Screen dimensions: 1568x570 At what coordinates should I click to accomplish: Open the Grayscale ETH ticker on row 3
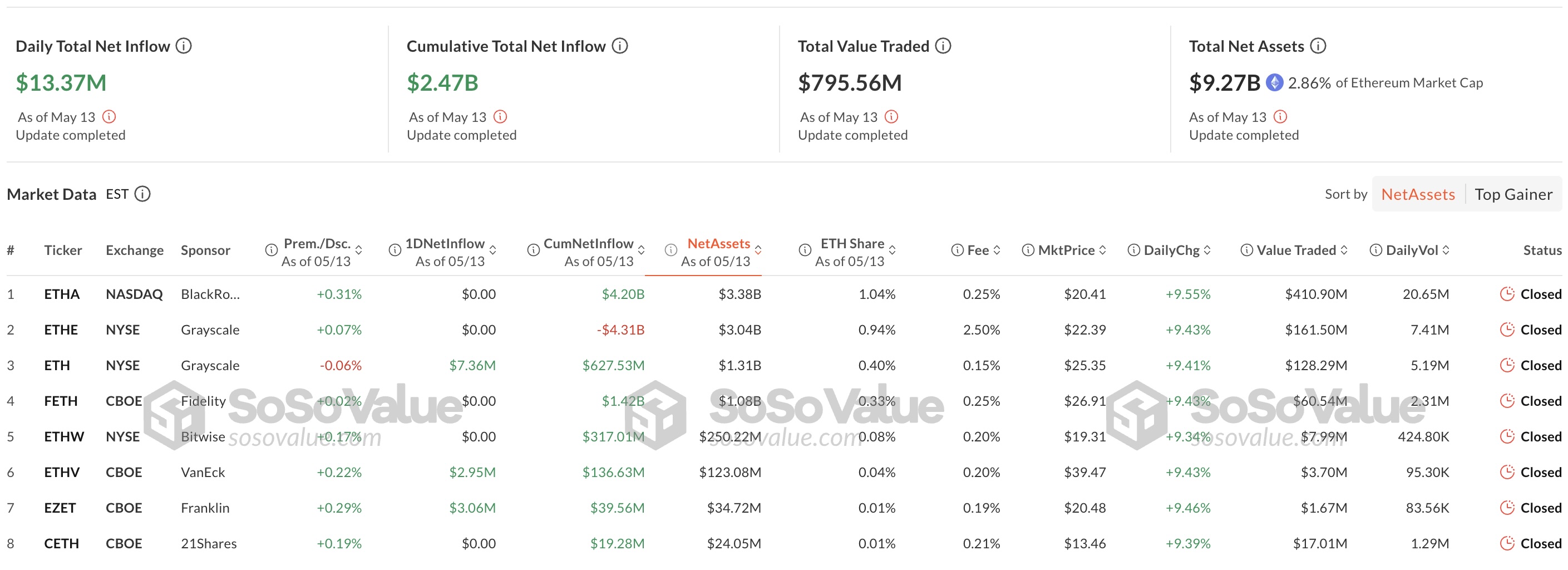(57, 365)
